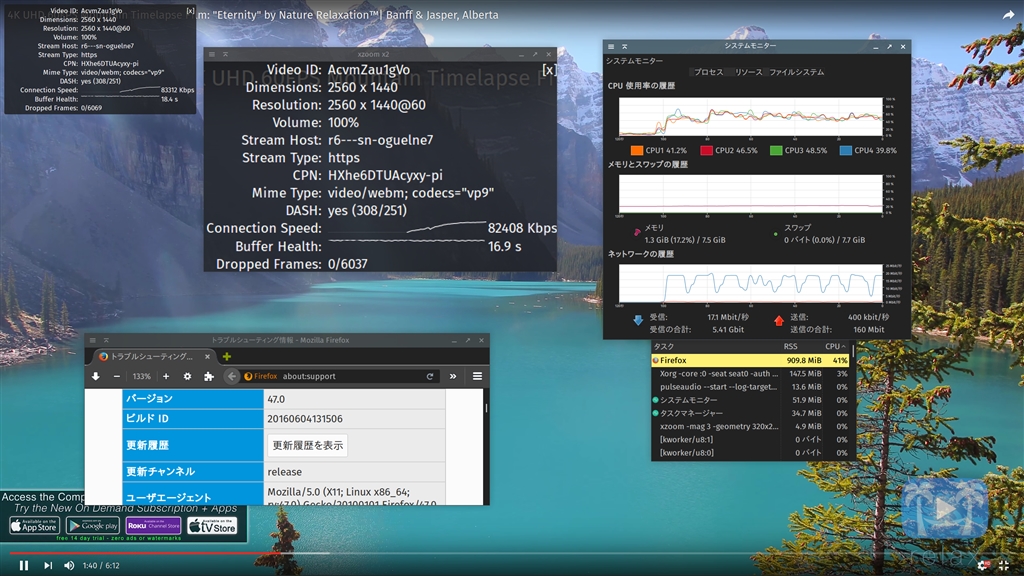Viewport: 1024px width, 576px height.
Task: Exit fullscreen mode in the player
Action: point(1004,566)
